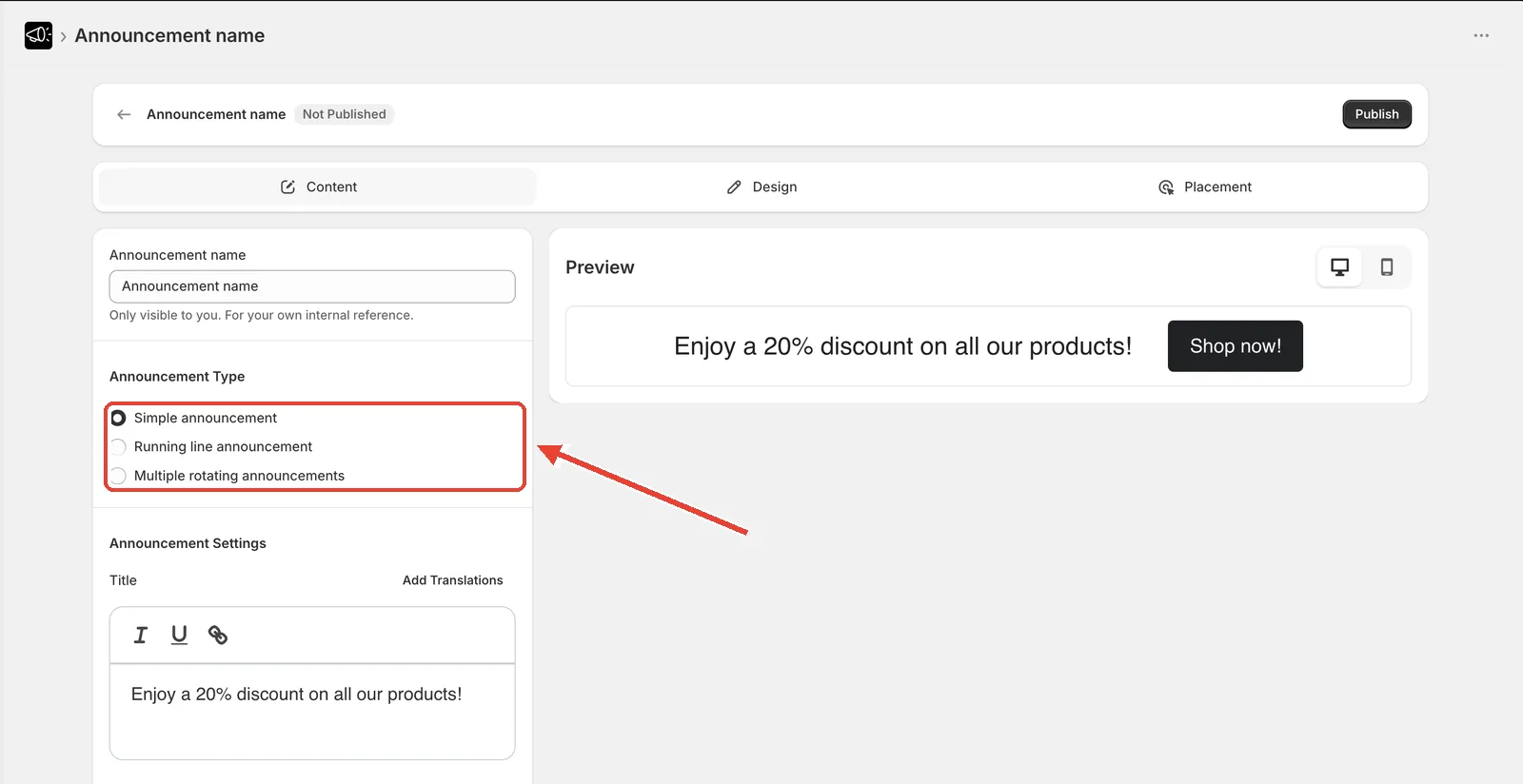Click the internal reference helper text

(261, 315)
